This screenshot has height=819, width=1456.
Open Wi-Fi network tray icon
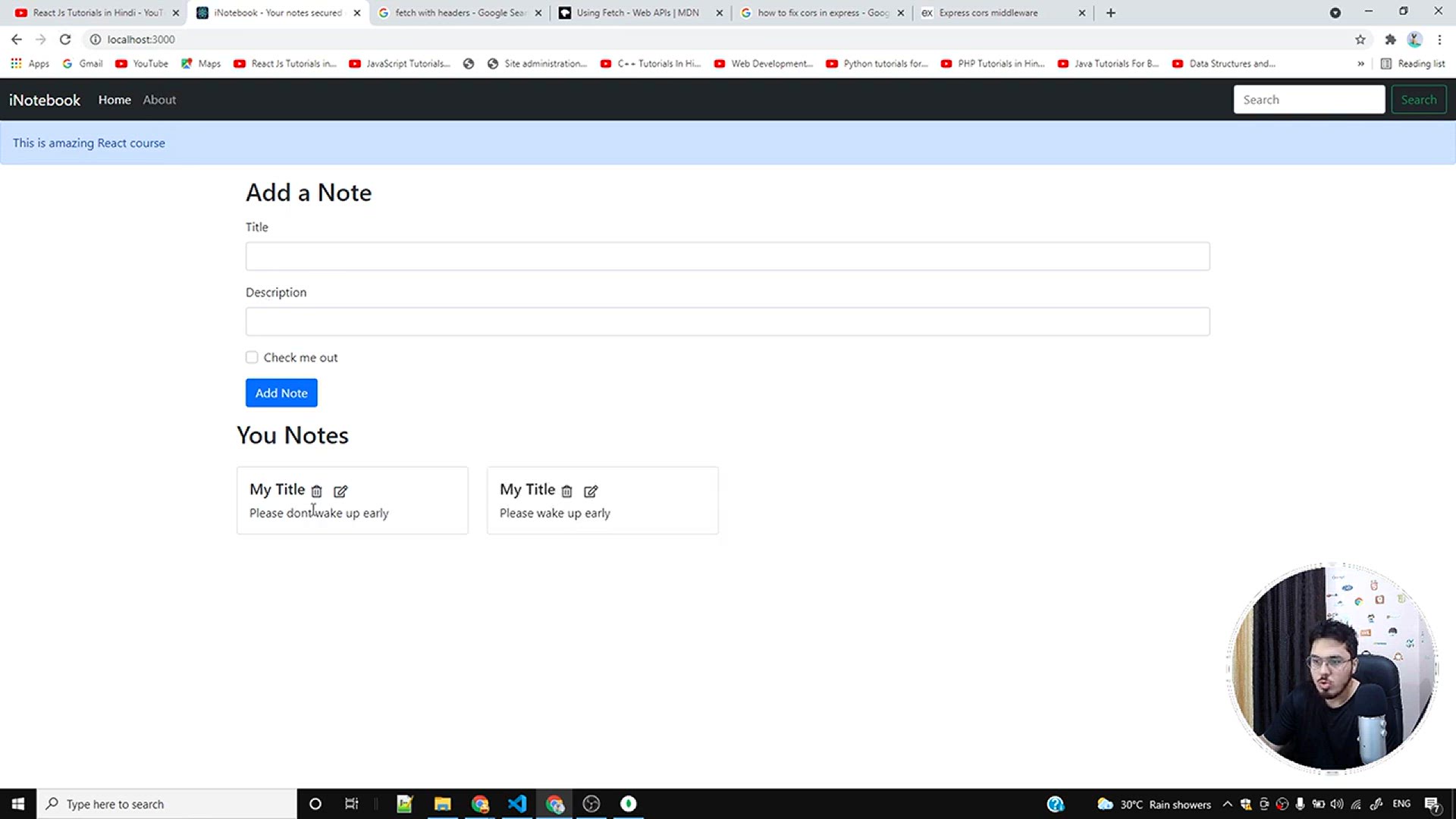pos(1356,804)
